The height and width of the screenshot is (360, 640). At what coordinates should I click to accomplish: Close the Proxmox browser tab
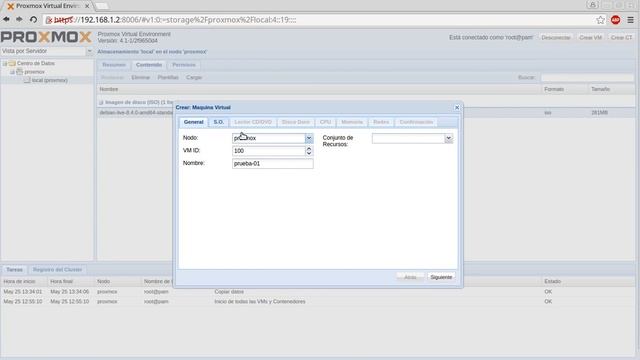pos(87,6)
